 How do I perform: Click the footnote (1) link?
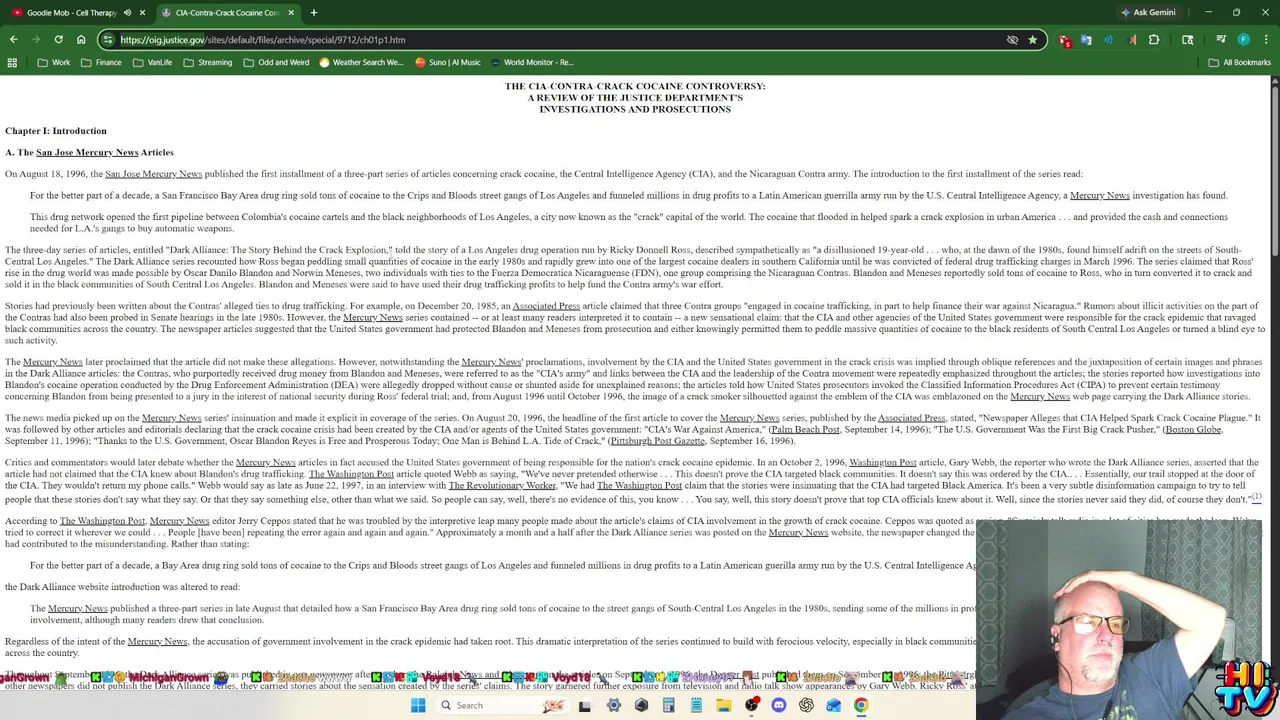coord(1257,497)
